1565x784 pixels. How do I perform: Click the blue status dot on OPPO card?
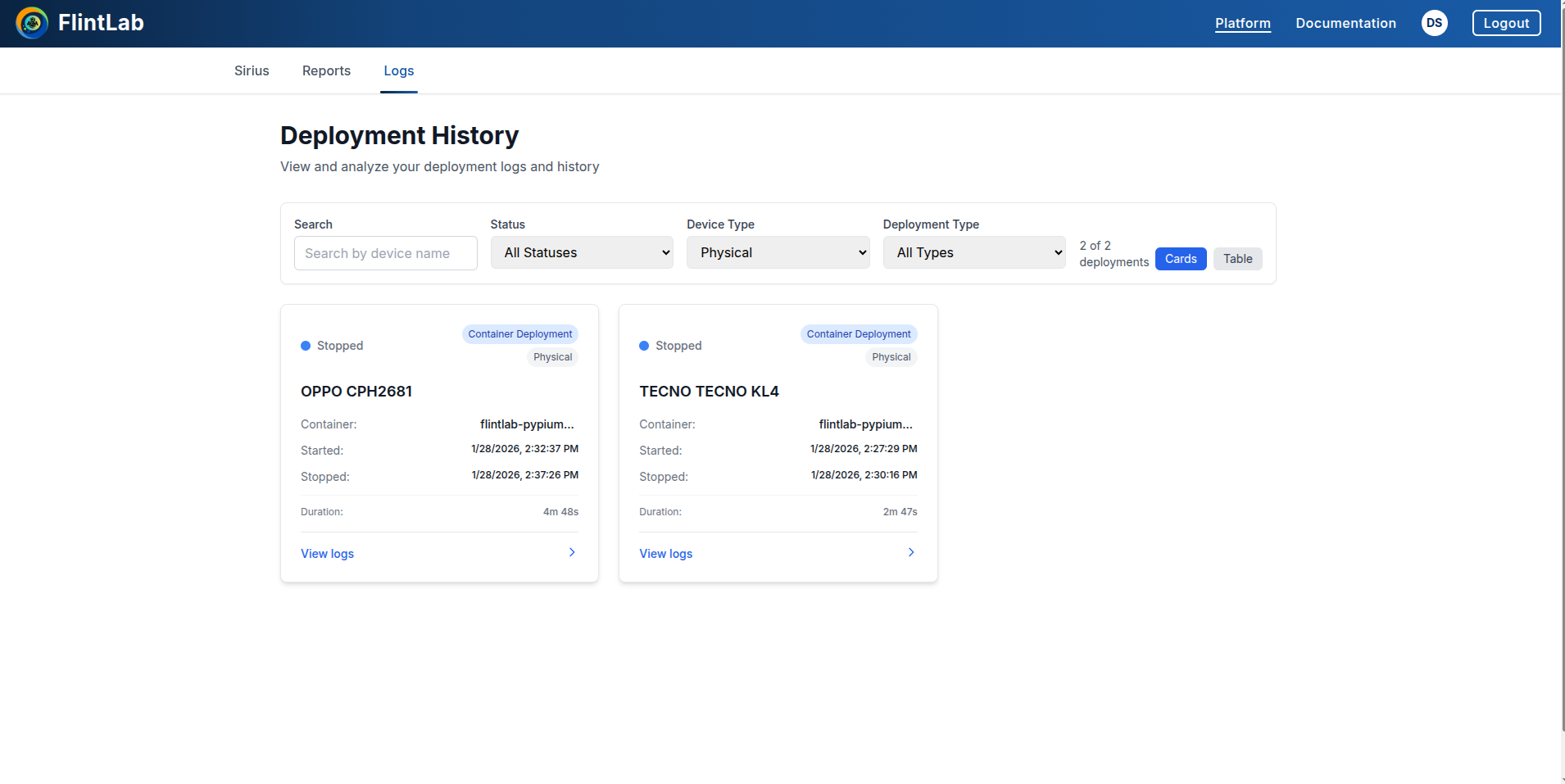tap(306, 346)
